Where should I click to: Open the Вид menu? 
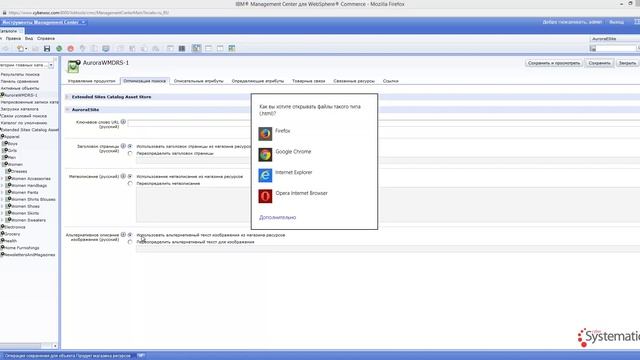click(x=29, y=38)
